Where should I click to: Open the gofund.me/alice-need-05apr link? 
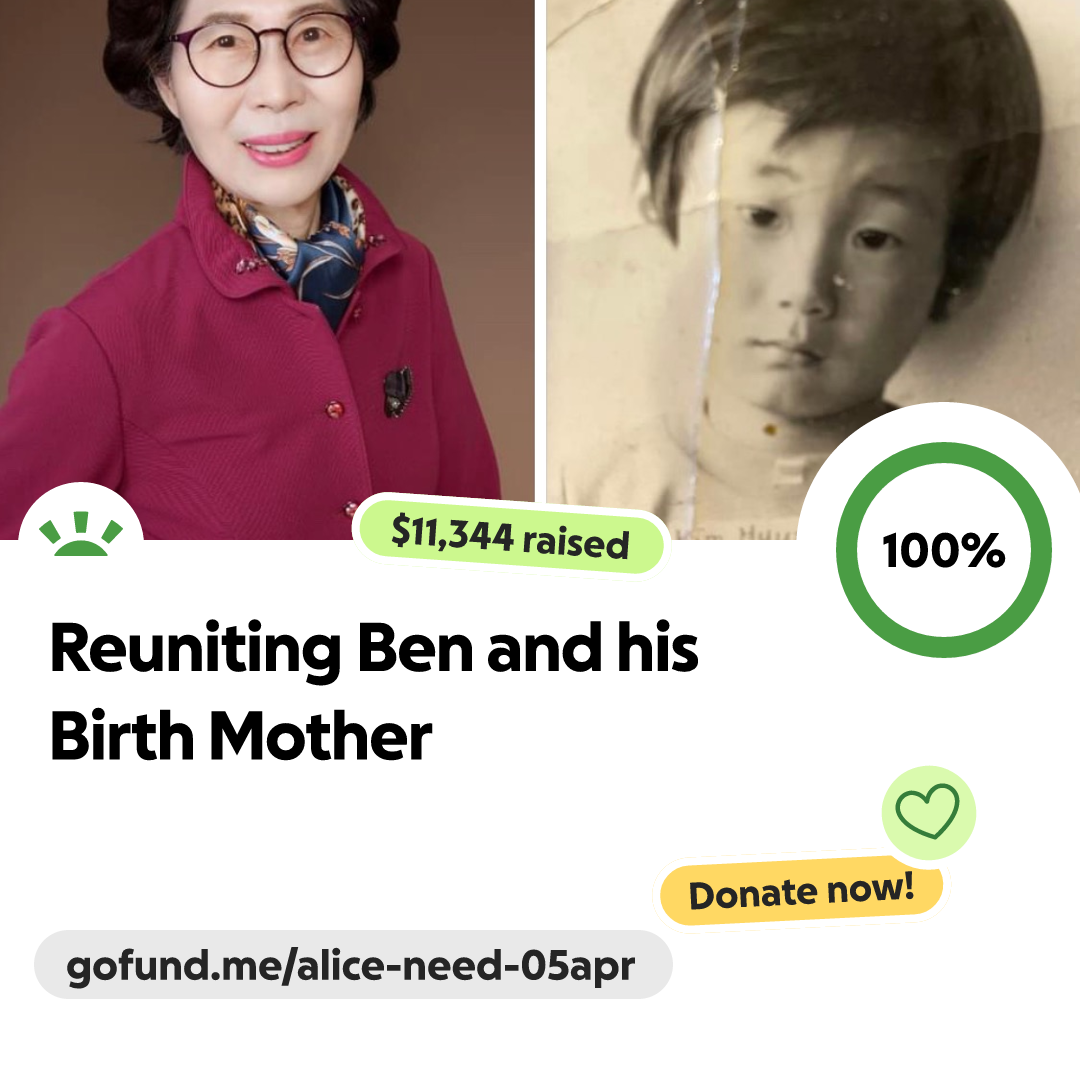(353, 965)
